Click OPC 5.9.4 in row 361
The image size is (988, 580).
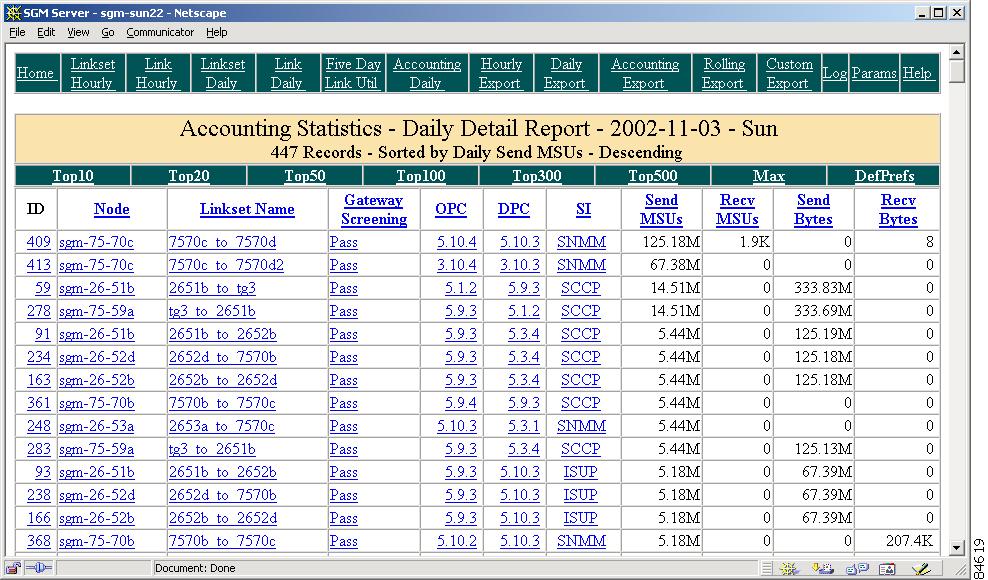click(461, 403)
